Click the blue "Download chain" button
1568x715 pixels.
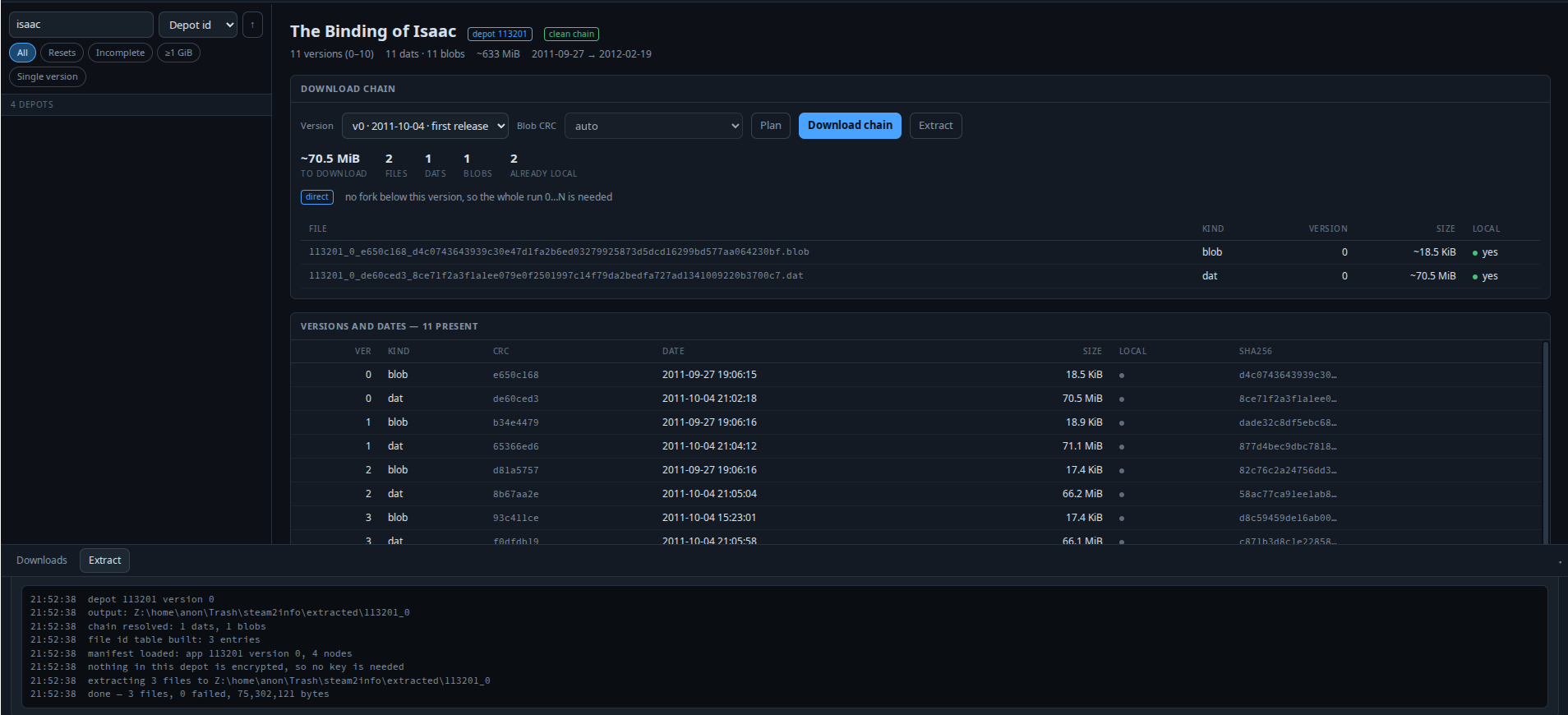coord(850,126)
